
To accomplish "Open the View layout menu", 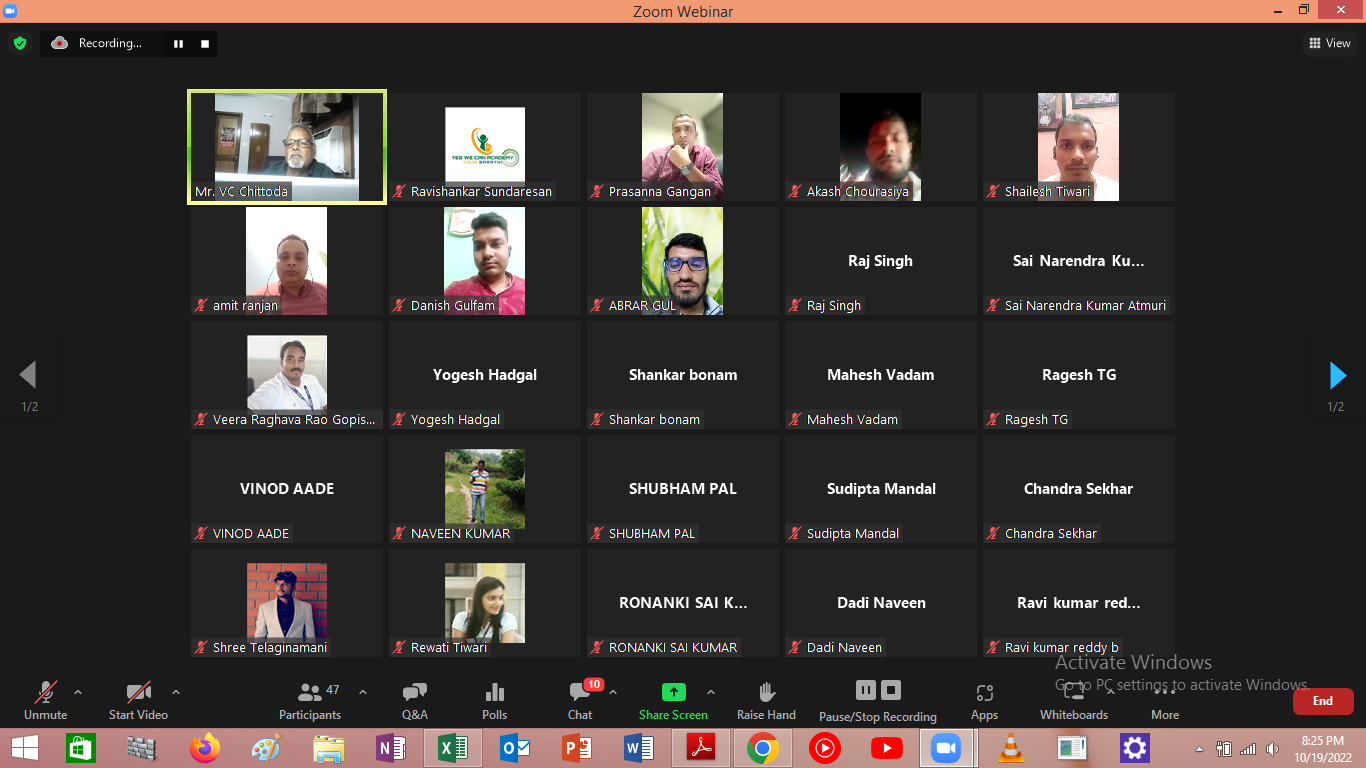I will (x=1329, y=43).
